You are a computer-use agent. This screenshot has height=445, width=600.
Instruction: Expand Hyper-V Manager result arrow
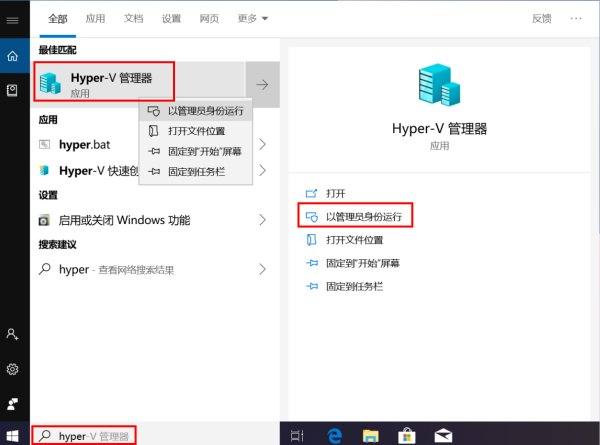[x=262, y=85]
